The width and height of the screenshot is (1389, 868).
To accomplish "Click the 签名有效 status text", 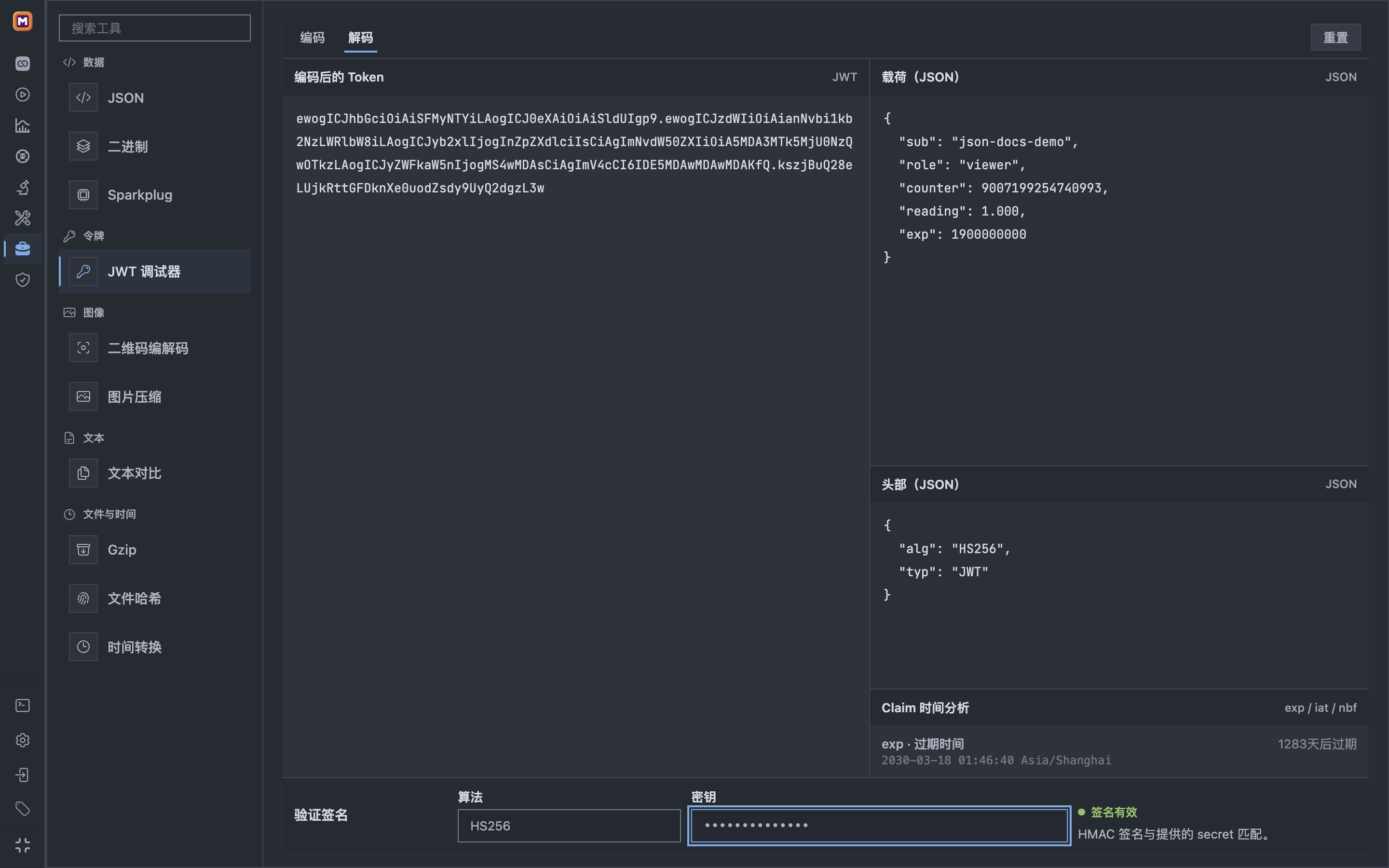I will click(1114, 813).
